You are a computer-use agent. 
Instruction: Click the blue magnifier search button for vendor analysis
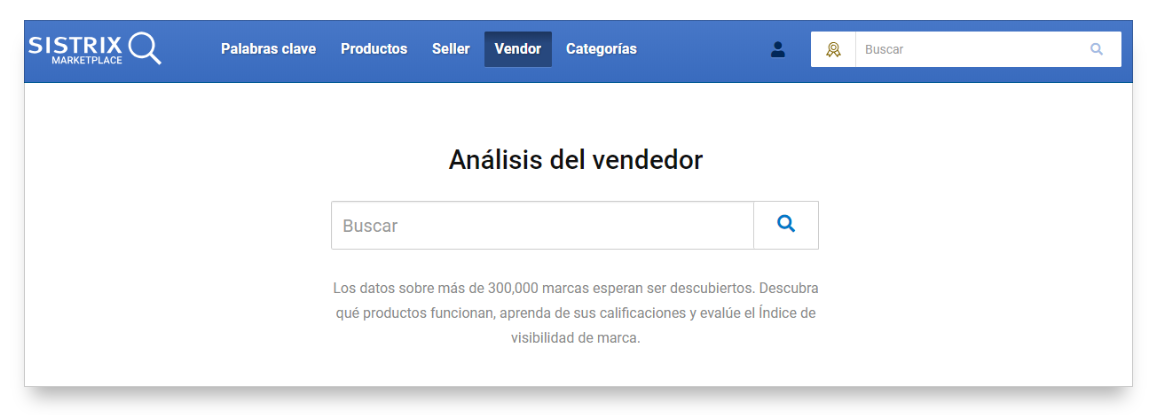[x=786, y=225]
